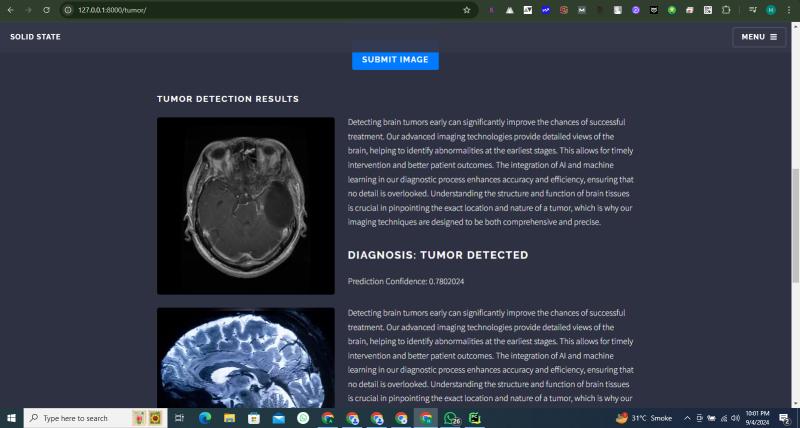Click the first axial brain MRI image
800x428 pixels.
[246, 206]
